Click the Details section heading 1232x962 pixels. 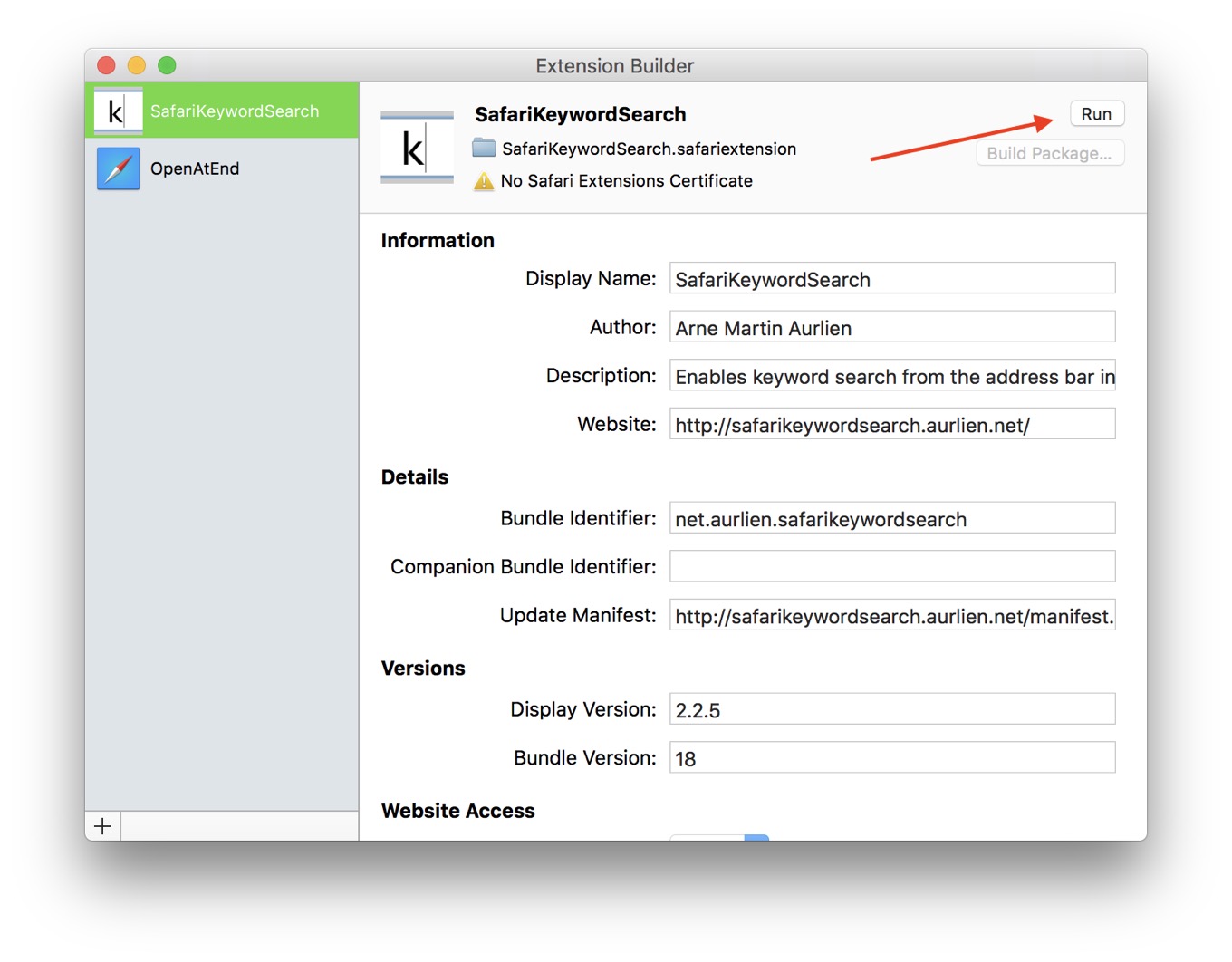415,477
